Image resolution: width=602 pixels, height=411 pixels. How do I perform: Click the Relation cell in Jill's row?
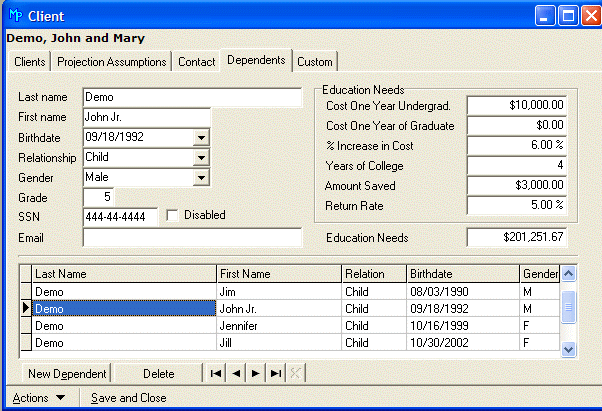pyautogui.click(x=374, y=343)
